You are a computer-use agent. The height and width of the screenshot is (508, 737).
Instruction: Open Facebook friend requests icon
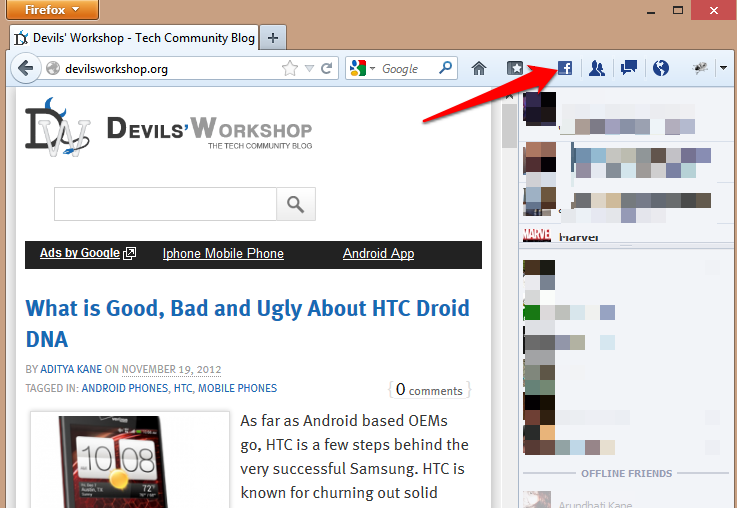click(597, 69)
